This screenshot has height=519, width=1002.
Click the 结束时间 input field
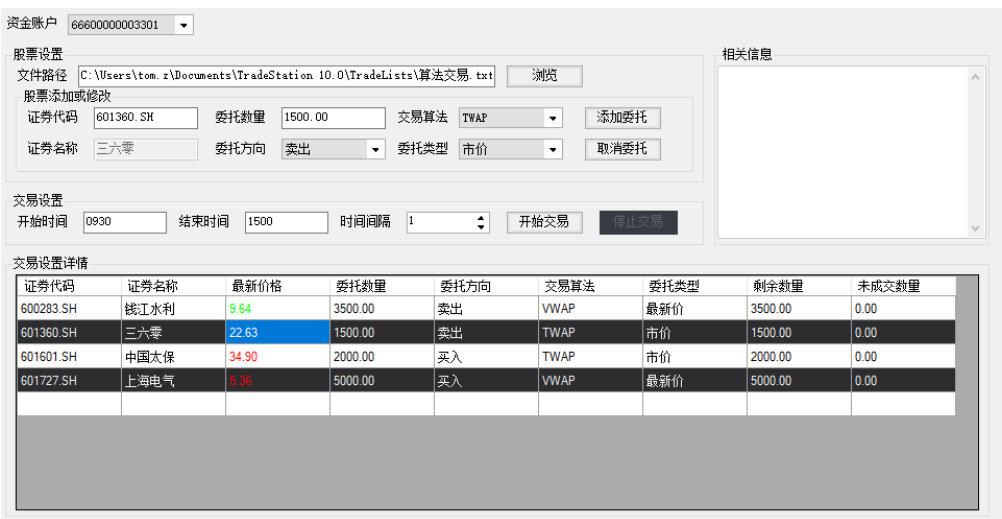click(286, 222)
